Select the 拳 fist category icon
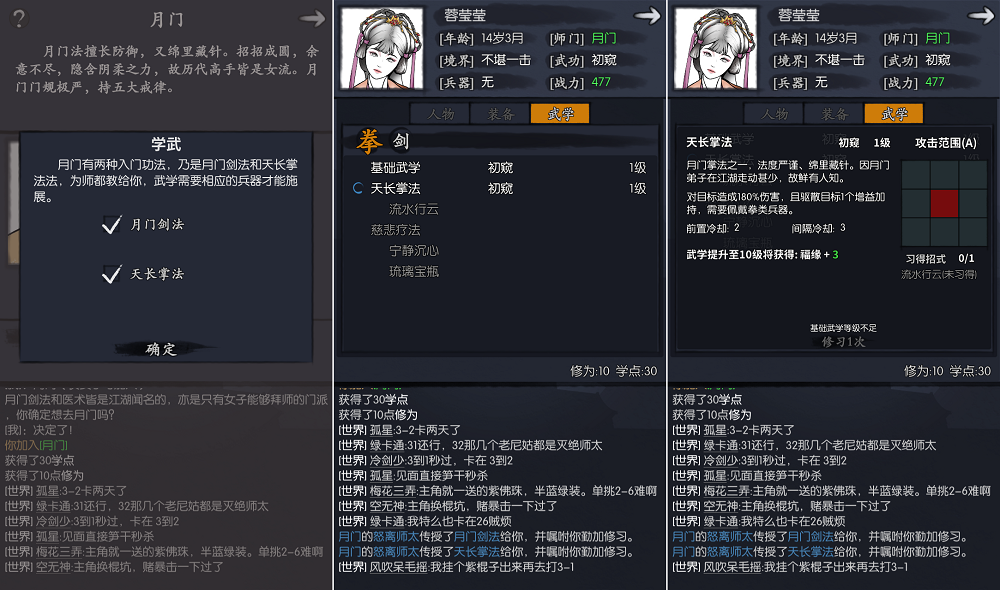Image resolution: width=1000 pixels, height=590 pixels. [369, 141]
